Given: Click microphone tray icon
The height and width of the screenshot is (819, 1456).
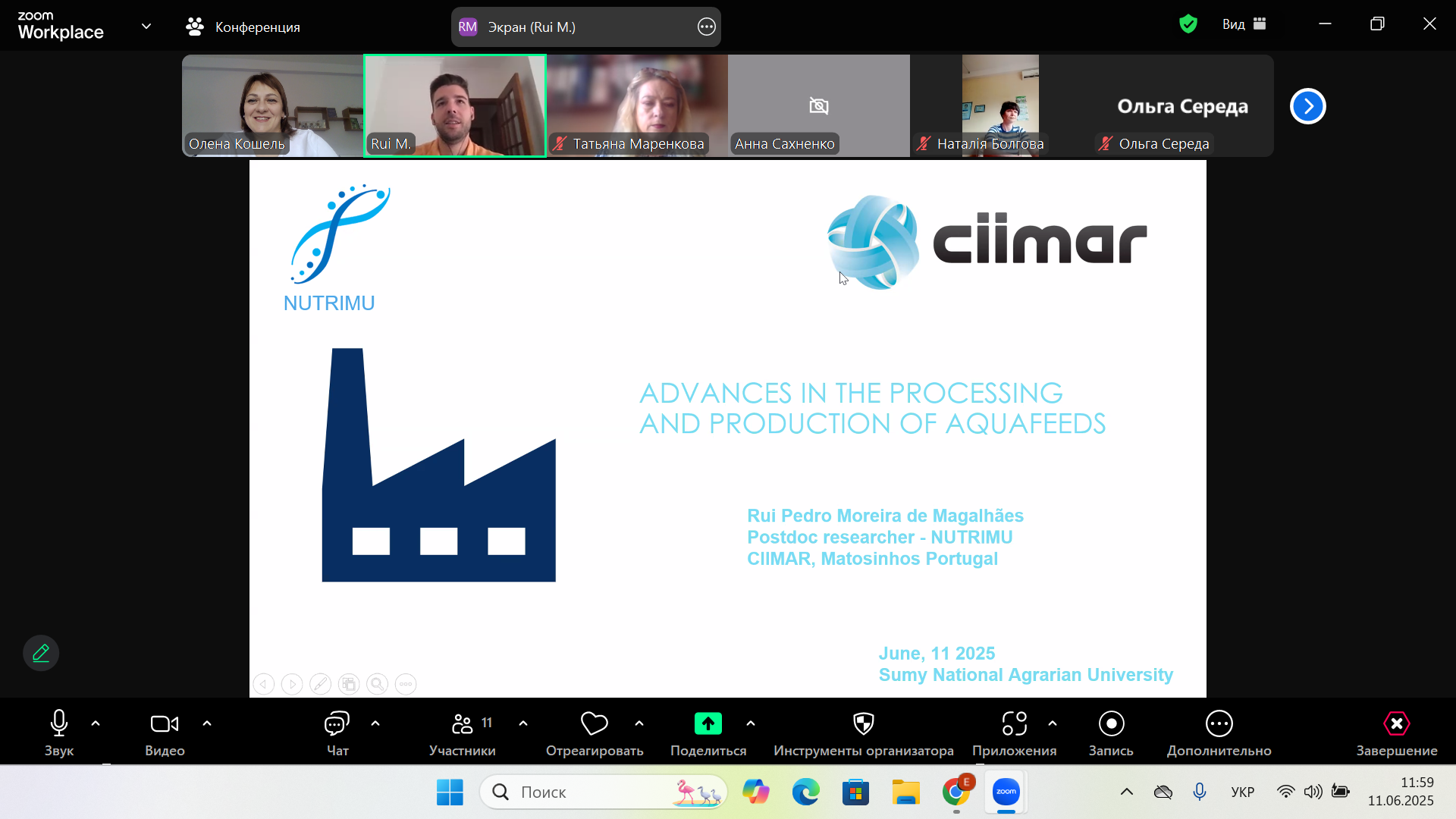Looking at the screenshot, I should pyautogui.click(x=1200, y=792).
